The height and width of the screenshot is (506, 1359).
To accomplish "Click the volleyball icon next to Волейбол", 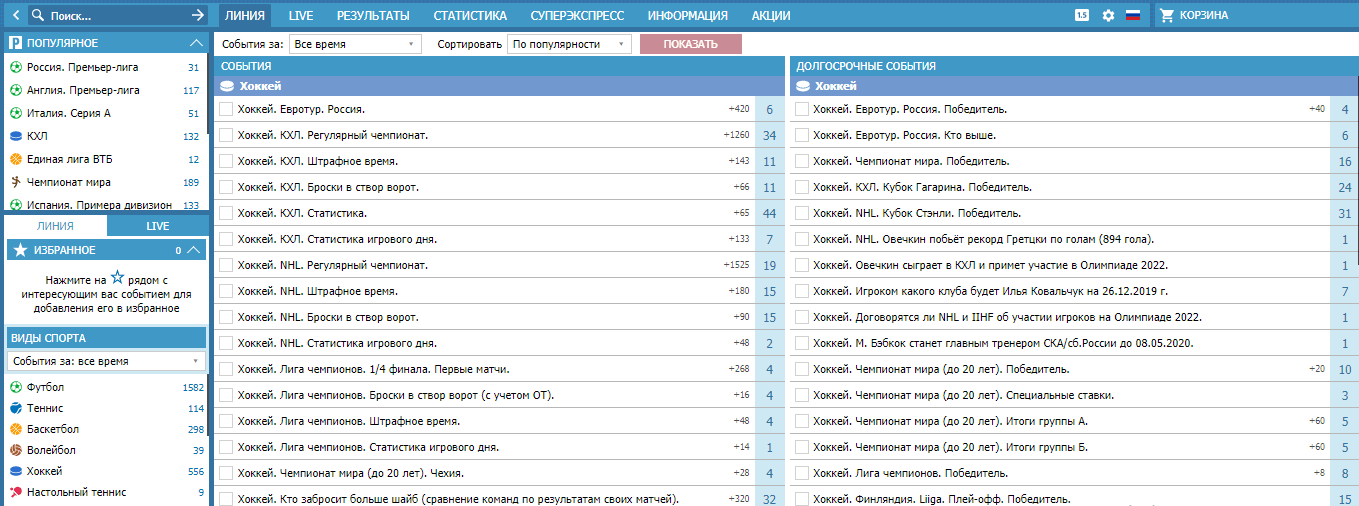I will (15, 450).
